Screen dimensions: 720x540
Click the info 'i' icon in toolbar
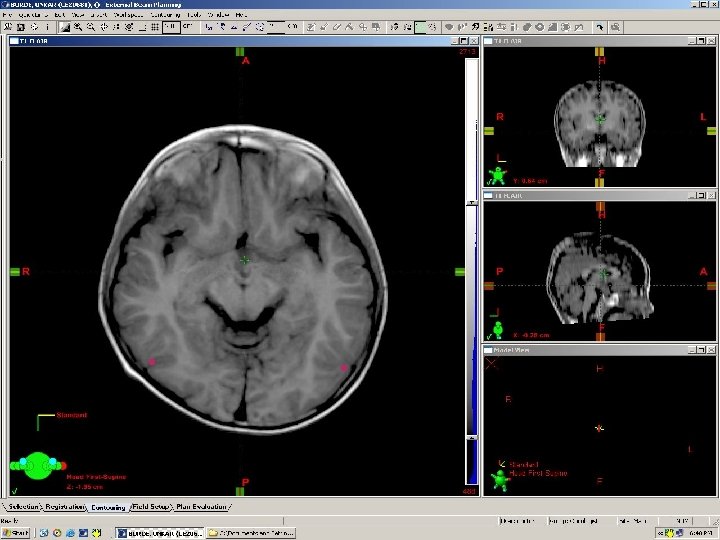(x=47, y=27)
